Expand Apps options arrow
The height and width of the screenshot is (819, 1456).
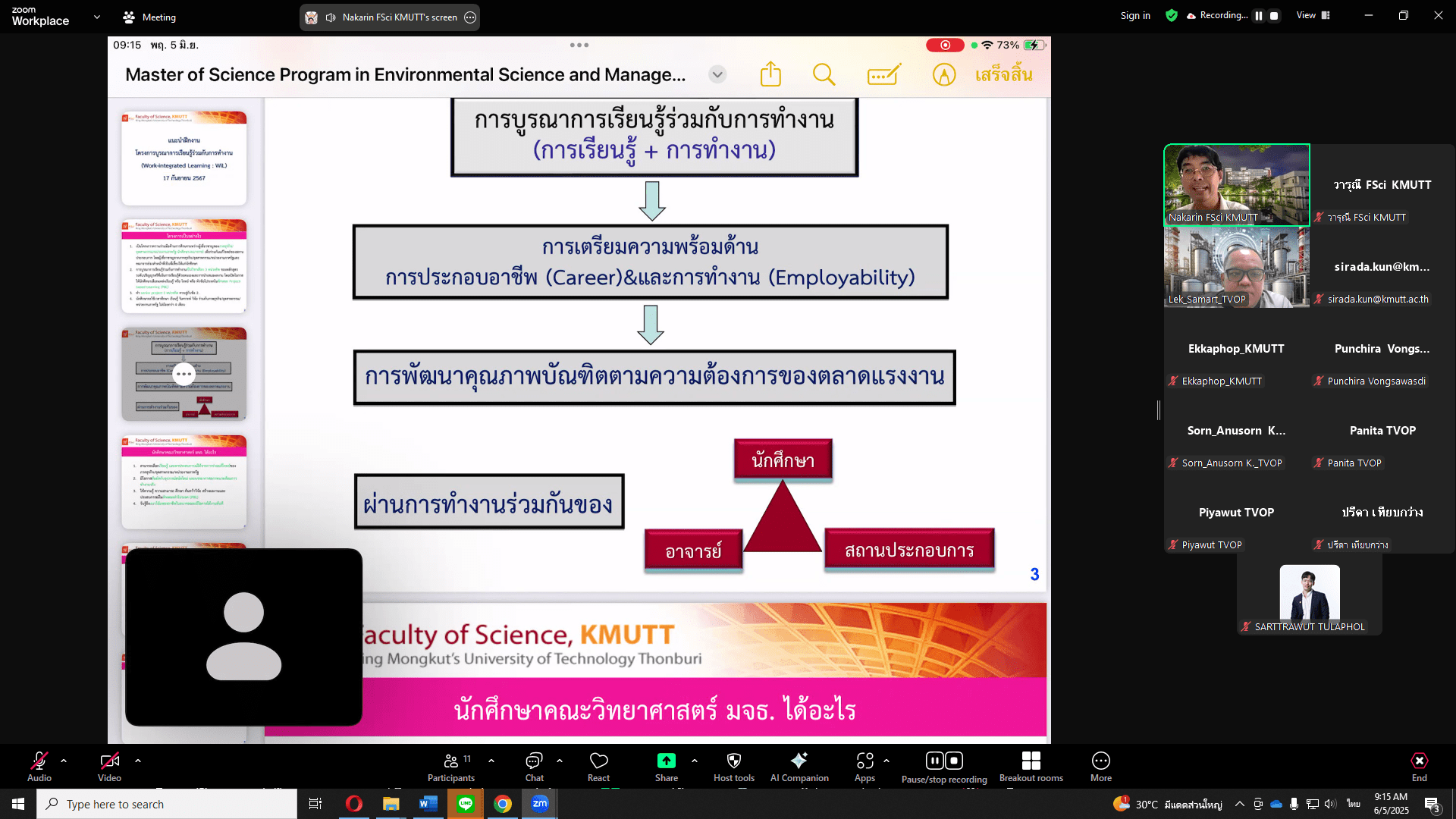(886, 761)
